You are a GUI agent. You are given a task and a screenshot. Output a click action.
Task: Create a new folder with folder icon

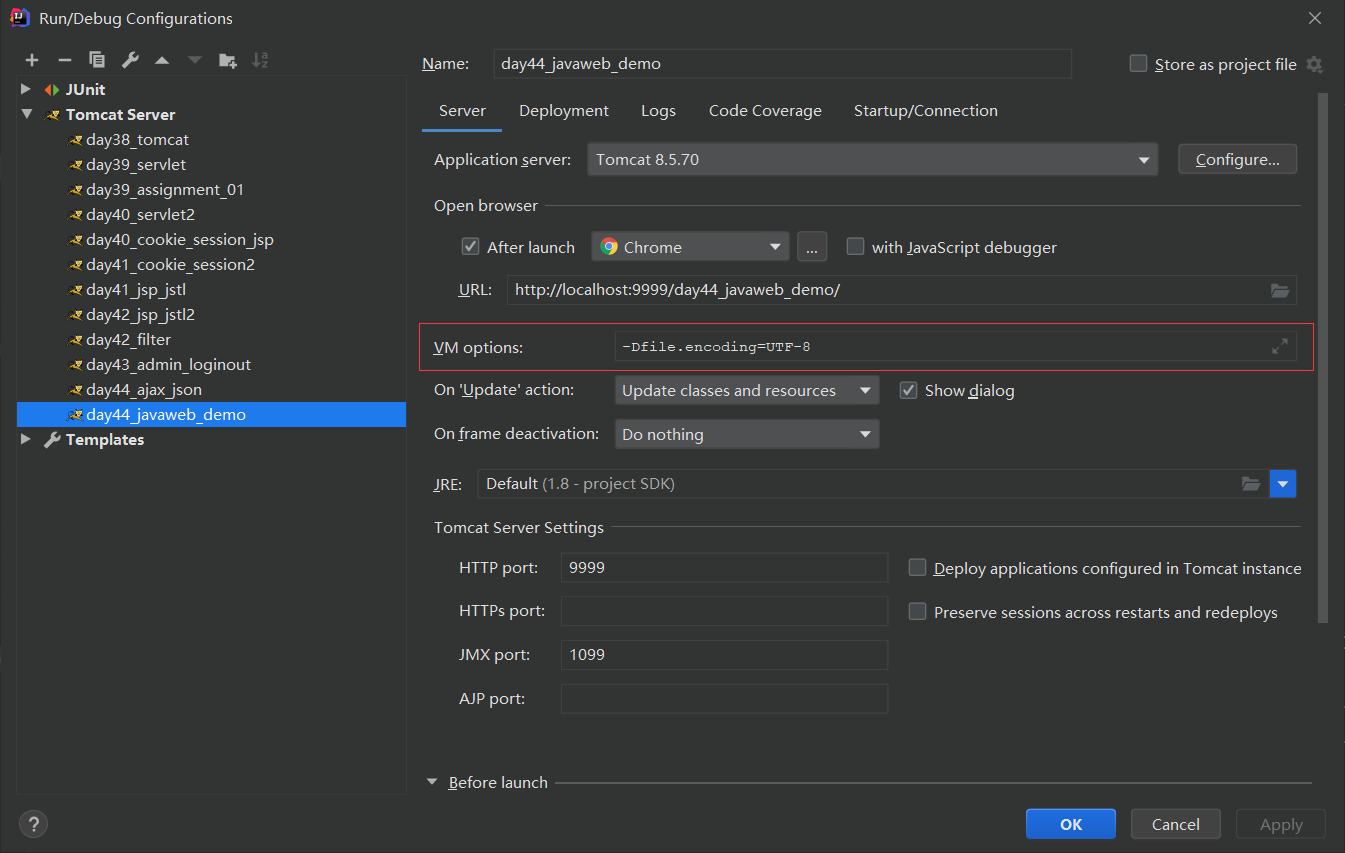coord(228,60)
